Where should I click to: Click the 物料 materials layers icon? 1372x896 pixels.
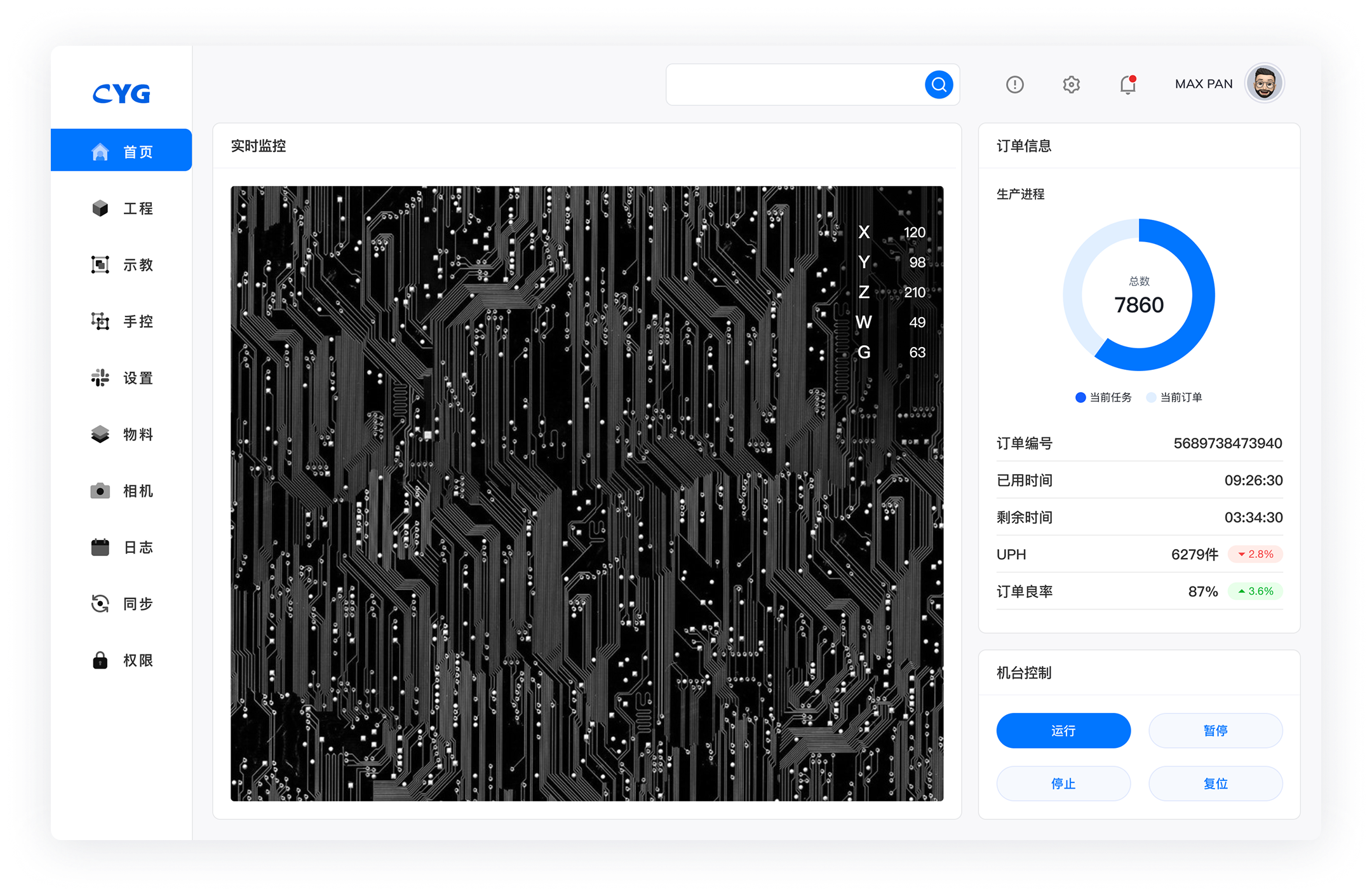point(100,434)
